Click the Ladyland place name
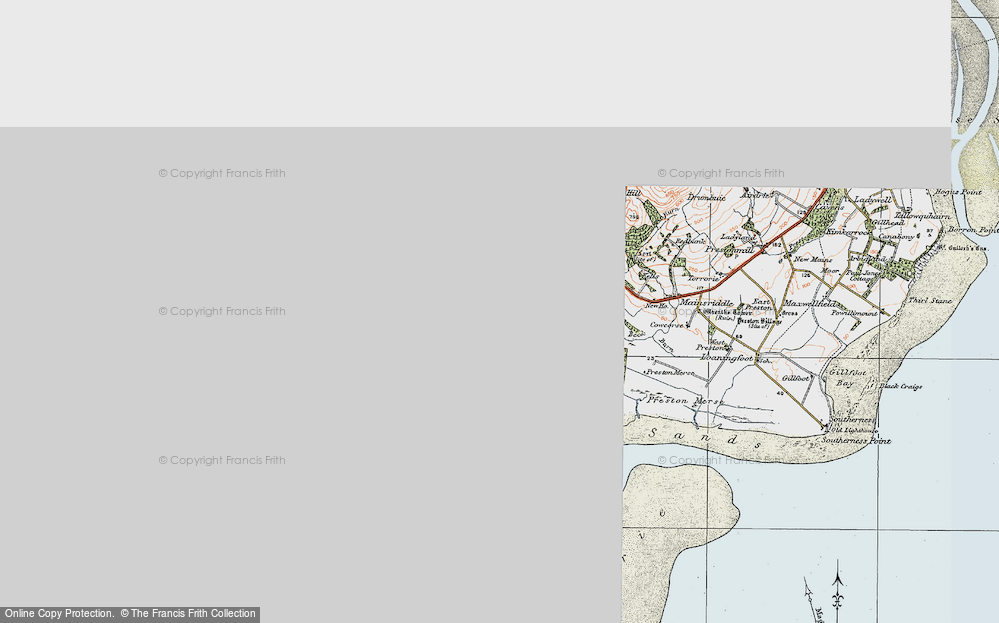 click(738, 237)
